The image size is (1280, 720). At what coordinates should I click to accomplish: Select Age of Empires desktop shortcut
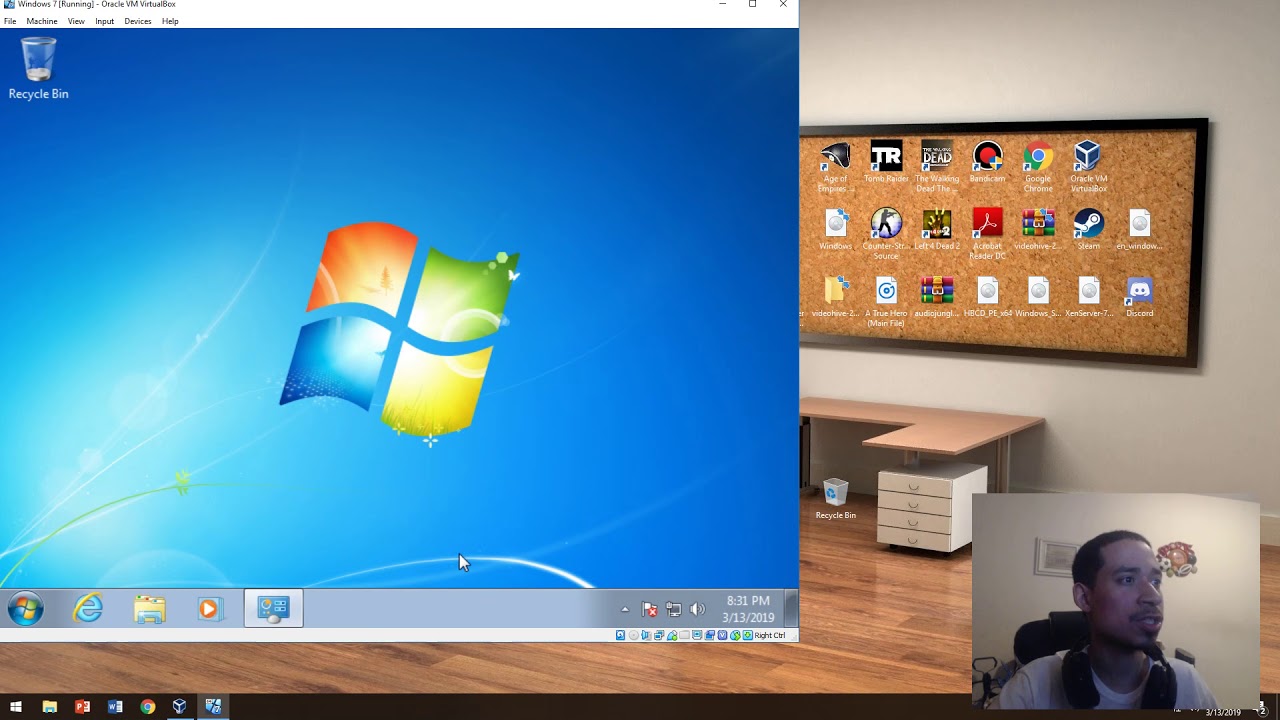[x=835, y=167]
